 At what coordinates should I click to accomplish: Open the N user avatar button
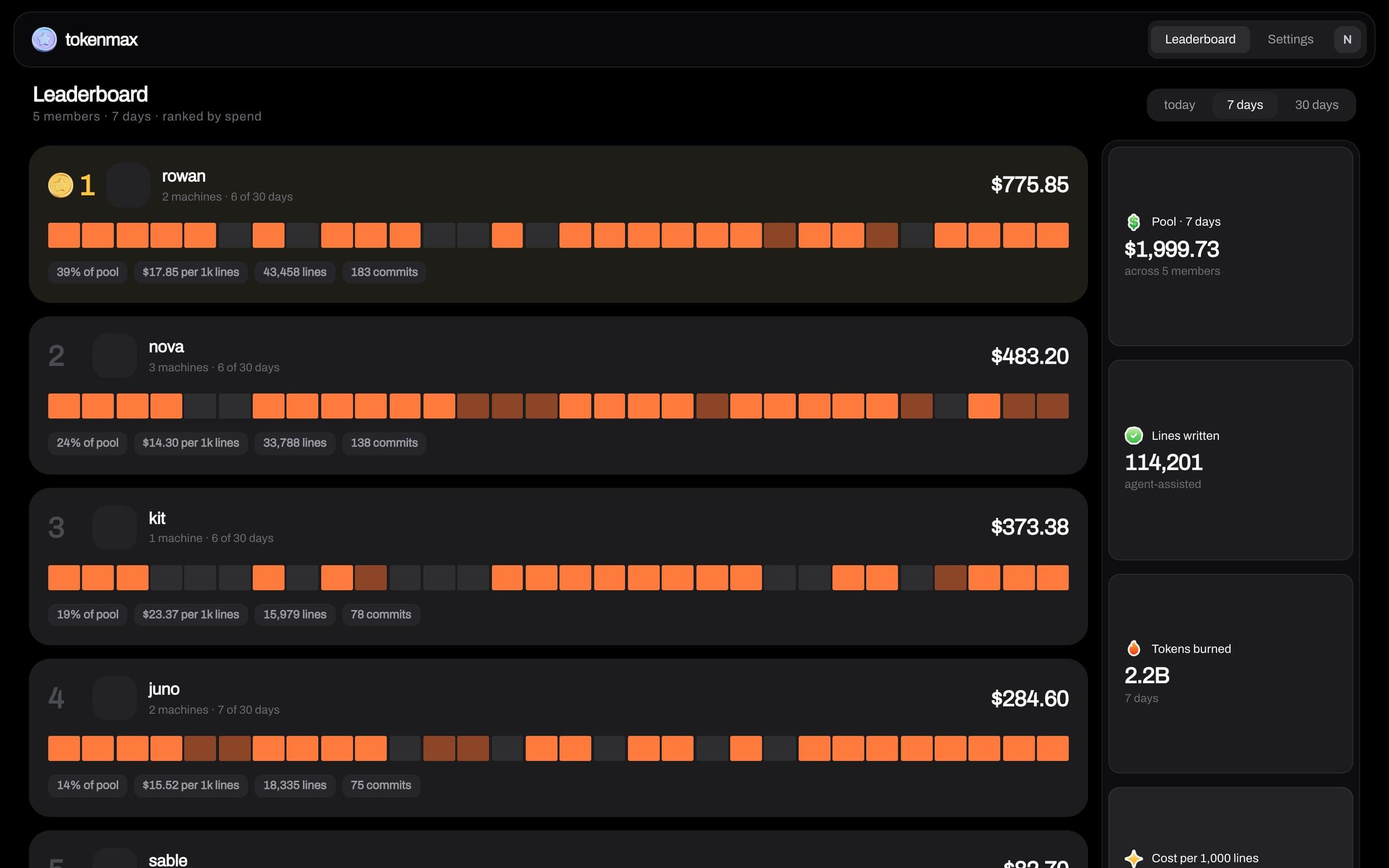click(1347, 39)
